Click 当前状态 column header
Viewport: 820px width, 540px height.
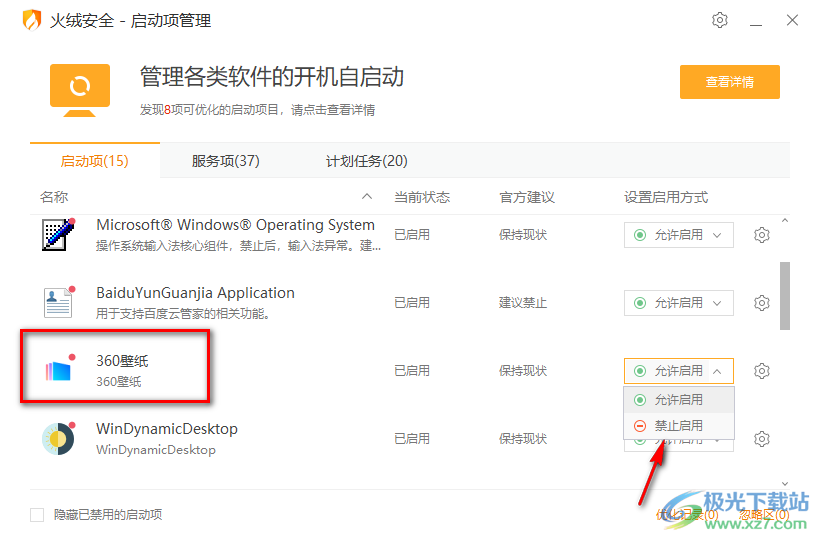coord(422,197)
